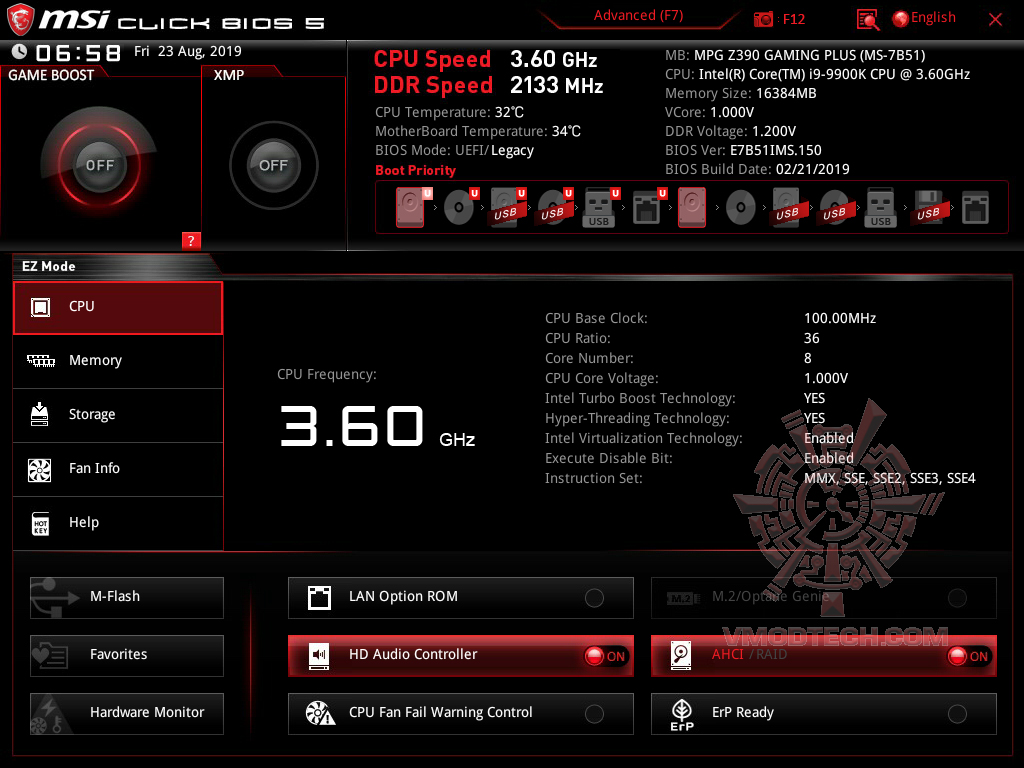Toggle the AHCI / RAID switch
Screen dimensions: 1024x768
[824, 655]
